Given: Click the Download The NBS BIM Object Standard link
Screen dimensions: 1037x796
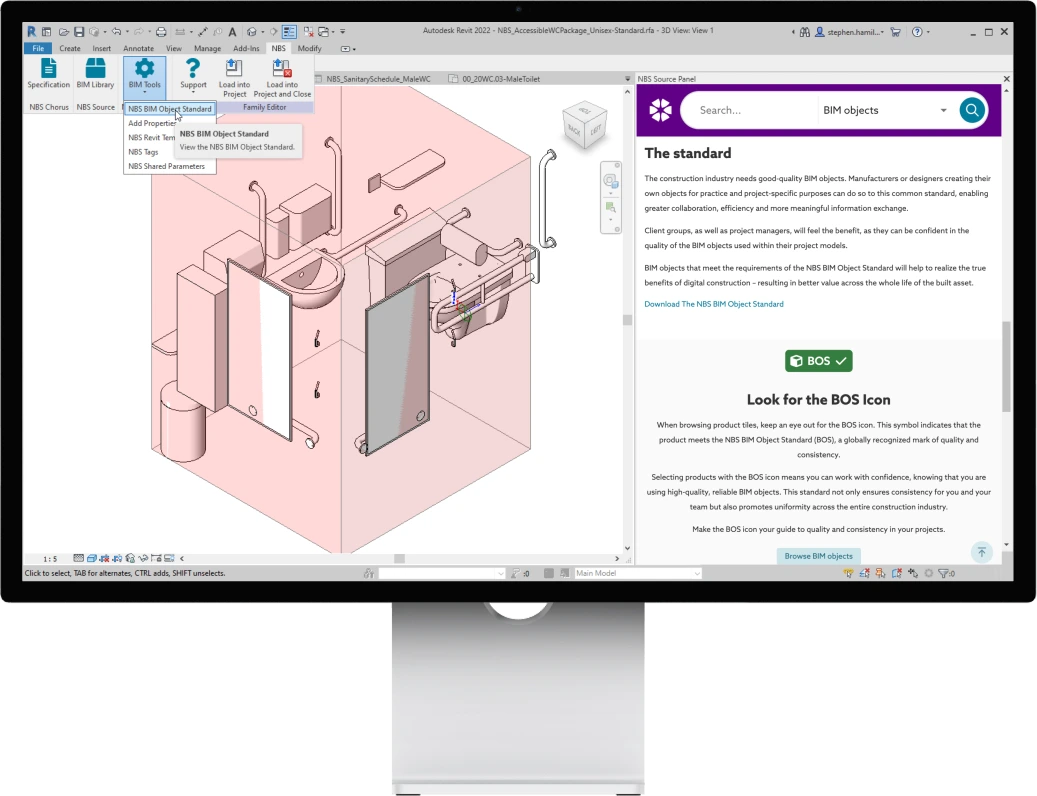Looking at the screenshot, I should coord(714,303).
